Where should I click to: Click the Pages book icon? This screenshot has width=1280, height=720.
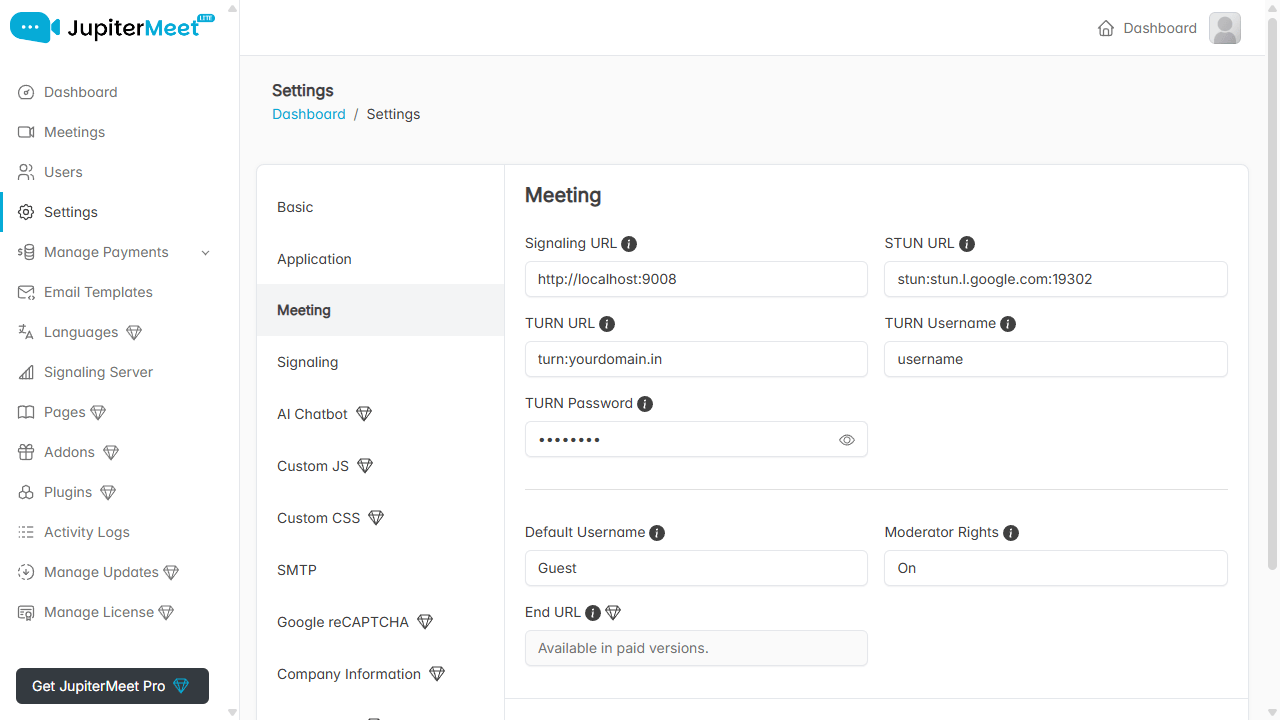(26, 412)
